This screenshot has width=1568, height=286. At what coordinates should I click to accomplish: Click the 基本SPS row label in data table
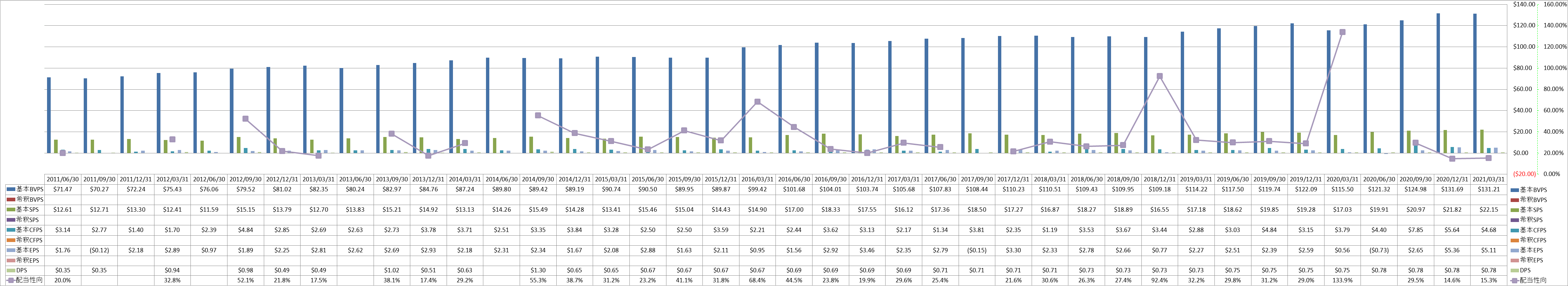pyautogui.click(x=27, y=209)
